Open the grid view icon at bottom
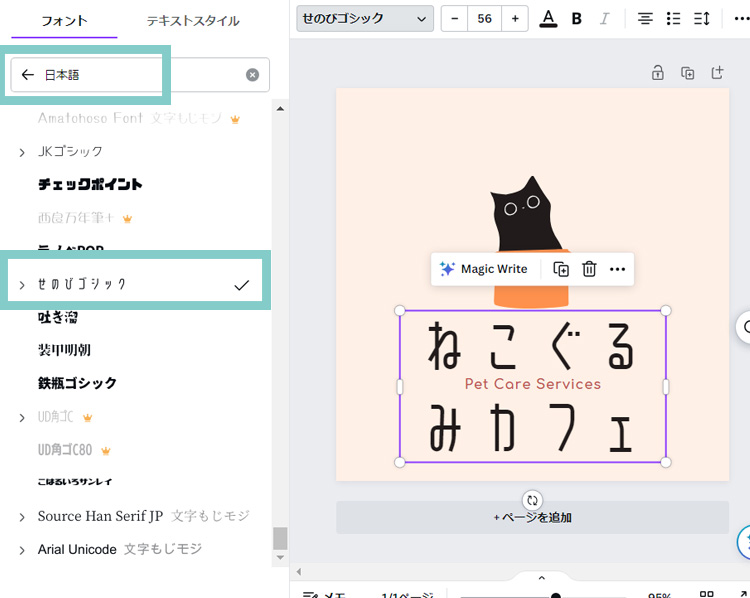Screen dimensions: 750x598 706,595
